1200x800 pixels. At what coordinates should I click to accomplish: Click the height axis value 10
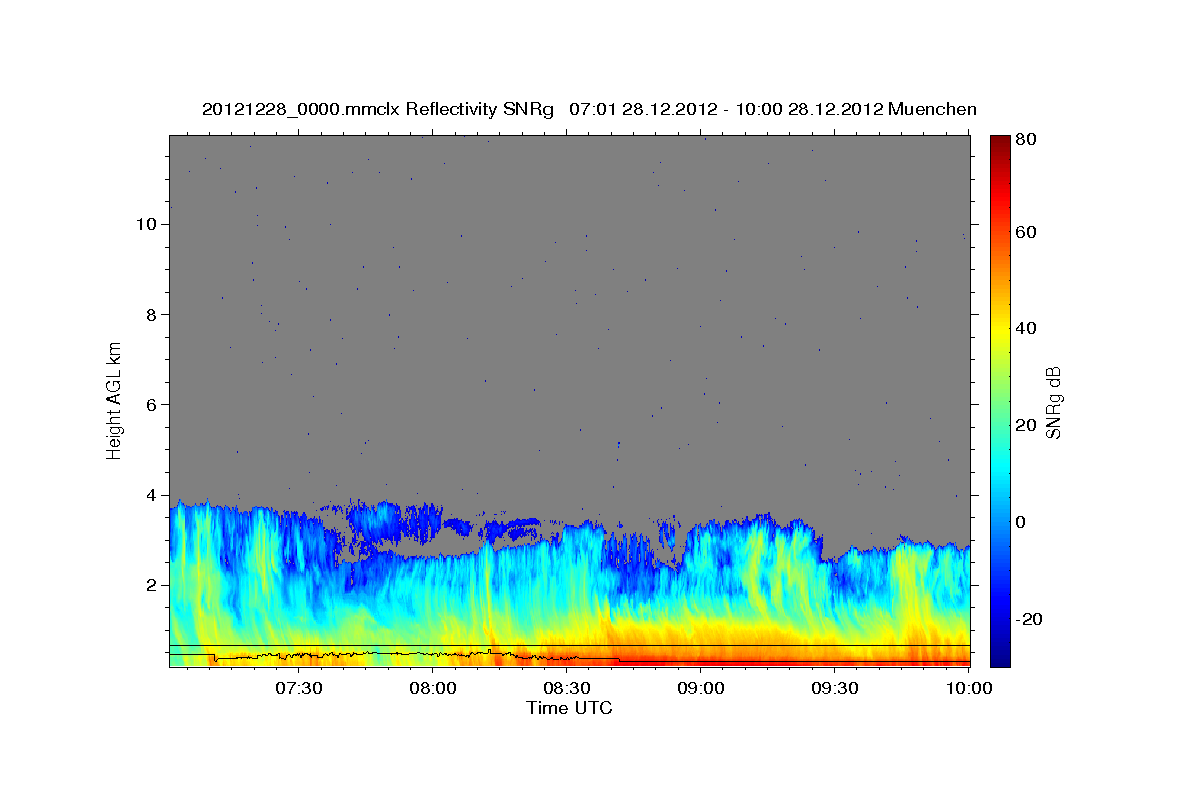[145, 224]
